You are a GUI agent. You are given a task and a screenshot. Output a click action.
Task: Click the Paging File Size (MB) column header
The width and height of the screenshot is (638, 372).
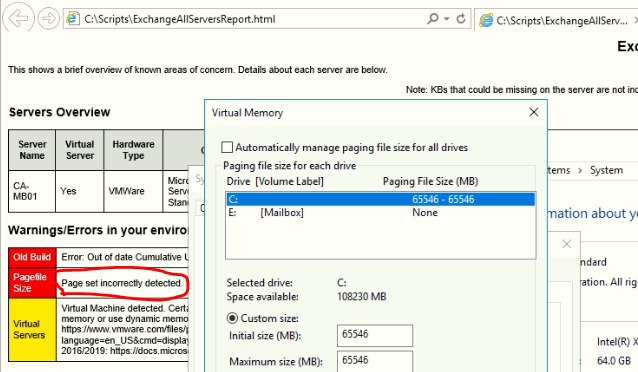pyautogui.click(x=430, y=181)
